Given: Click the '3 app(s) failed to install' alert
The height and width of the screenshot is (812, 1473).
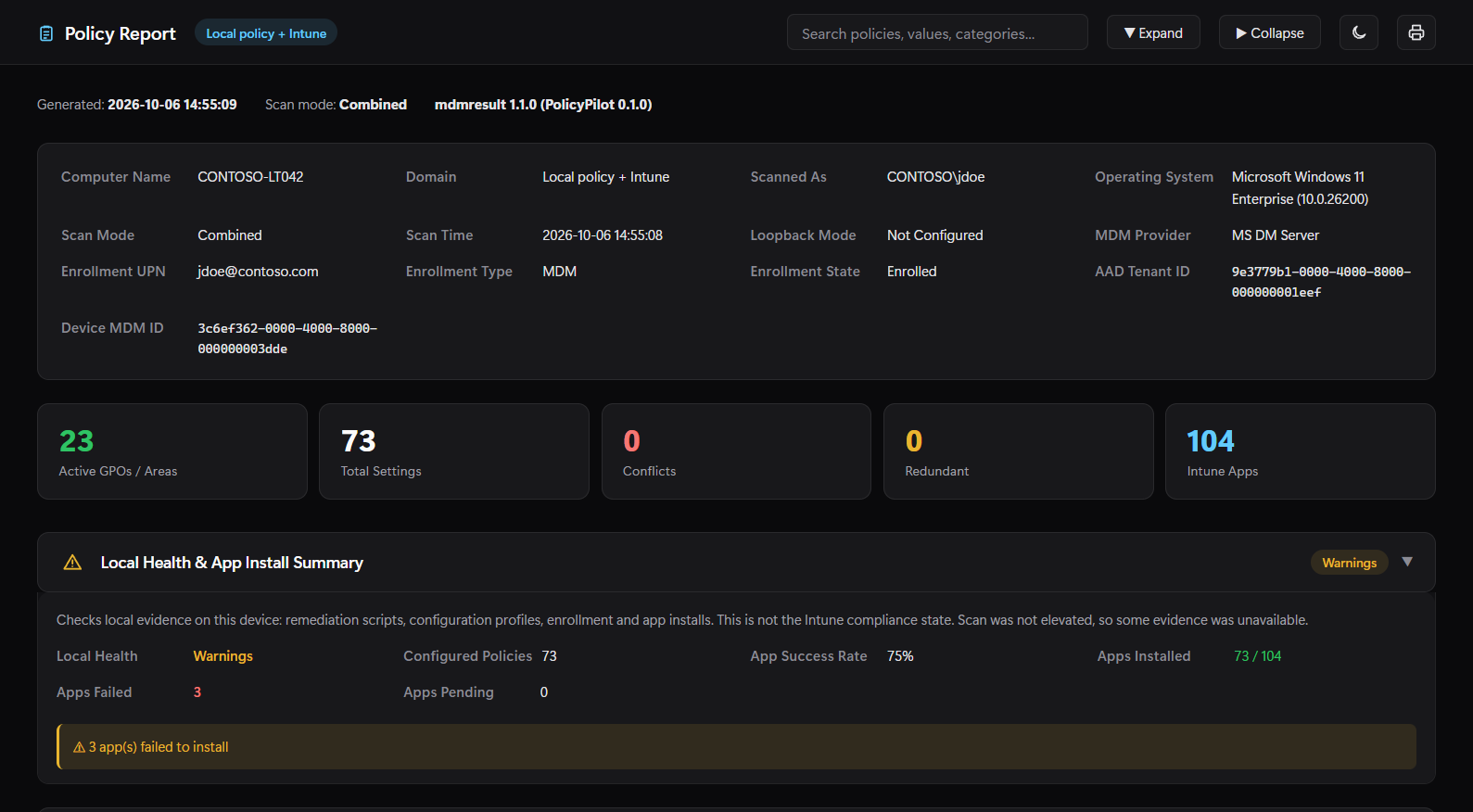Looking at the screenshot, I should point(736,746).
